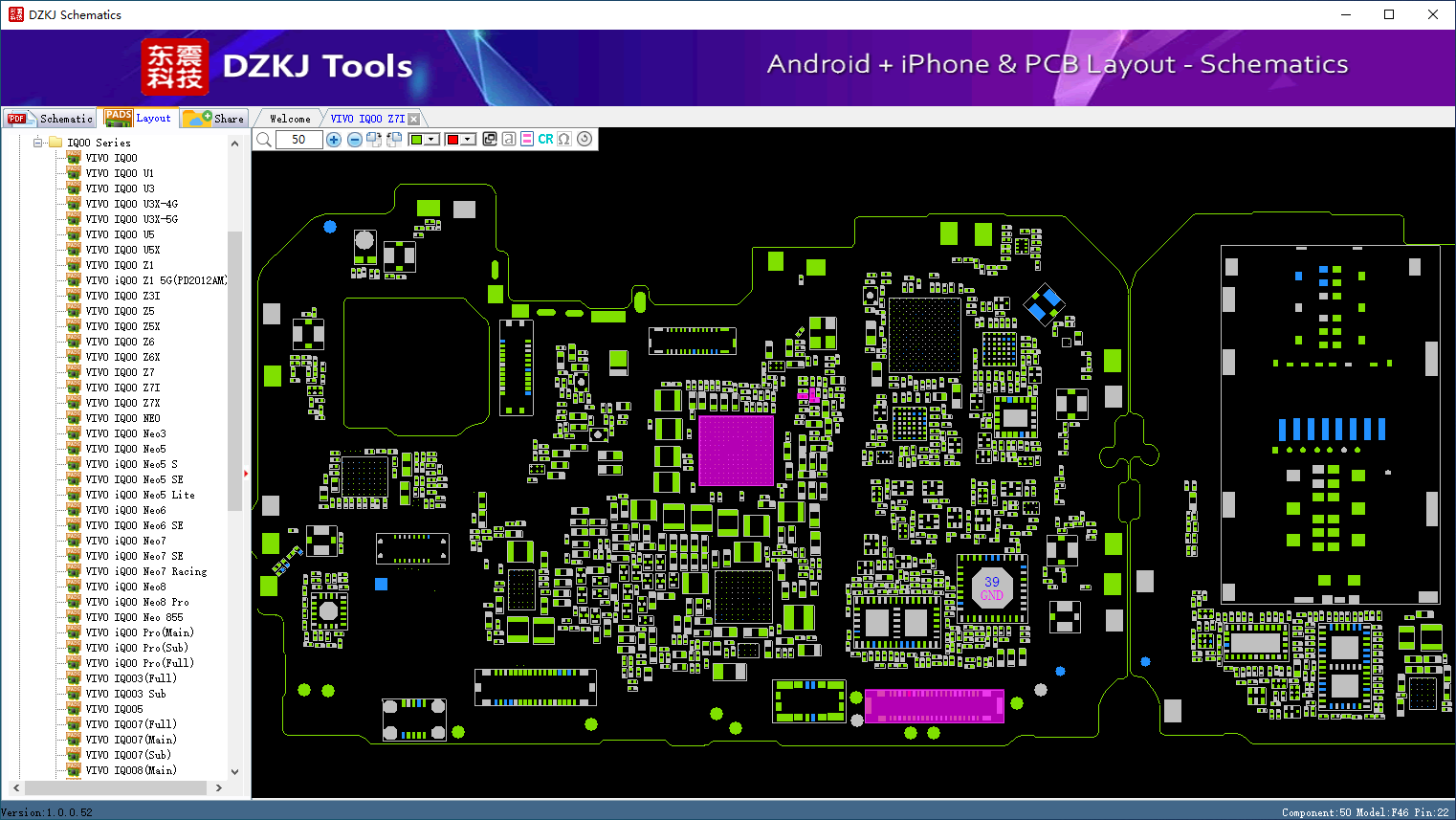Click the DZKJ app icon in title bar
Viewport: 1456px width, 820px height.
point(15,14)
